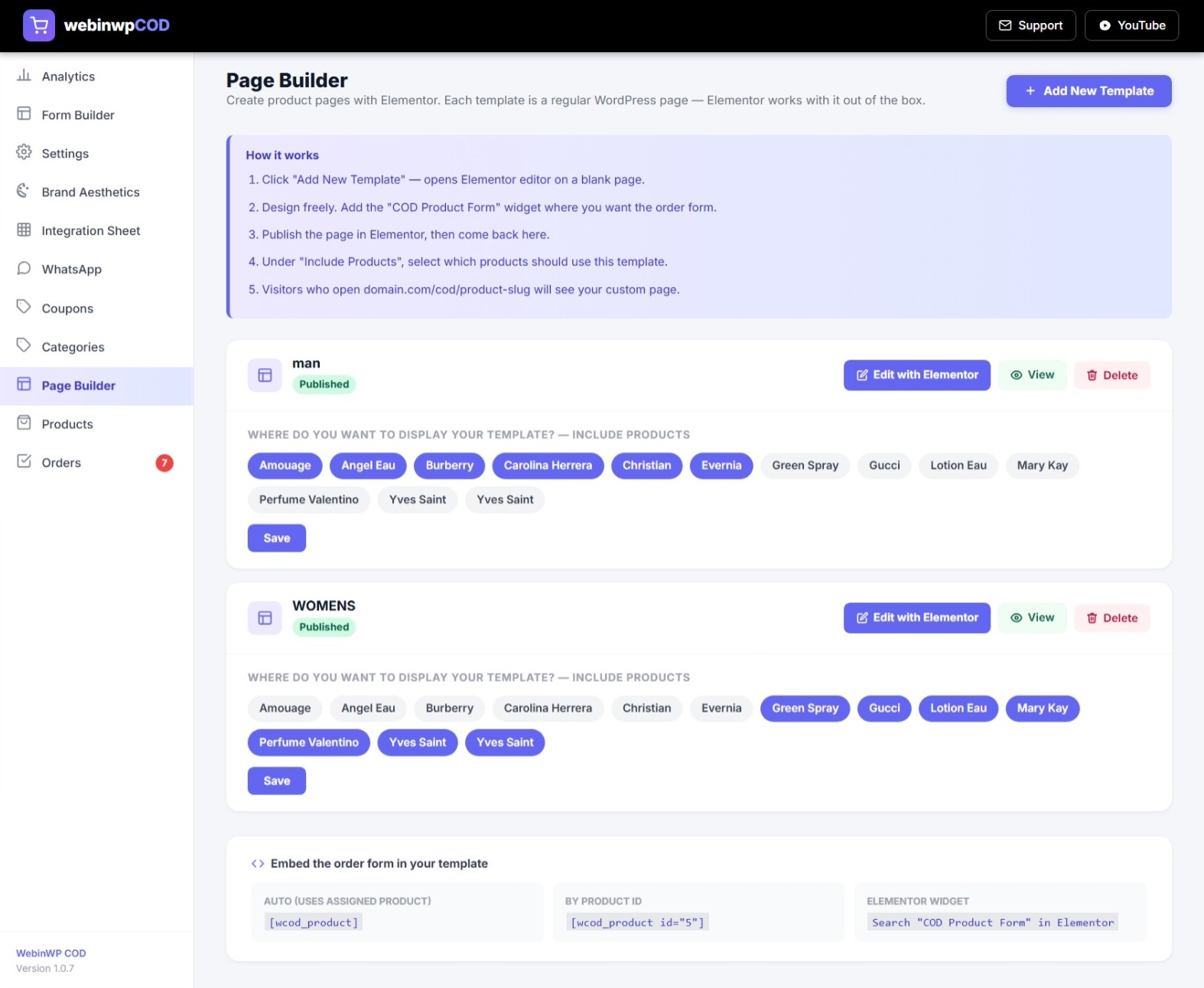Click the Support button

click(1030, 25)
